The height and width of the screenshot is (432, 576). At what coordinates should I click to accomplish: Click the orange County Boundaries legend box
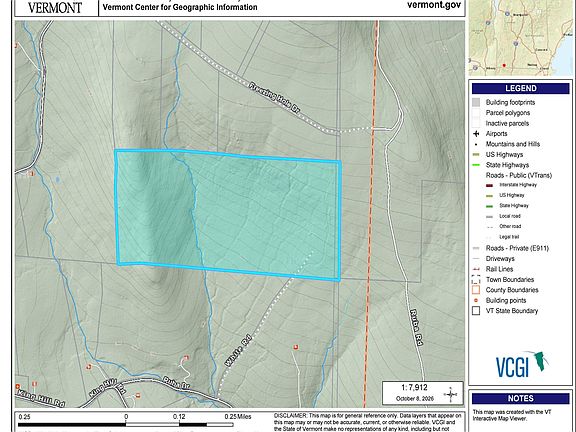pos(476,290)
